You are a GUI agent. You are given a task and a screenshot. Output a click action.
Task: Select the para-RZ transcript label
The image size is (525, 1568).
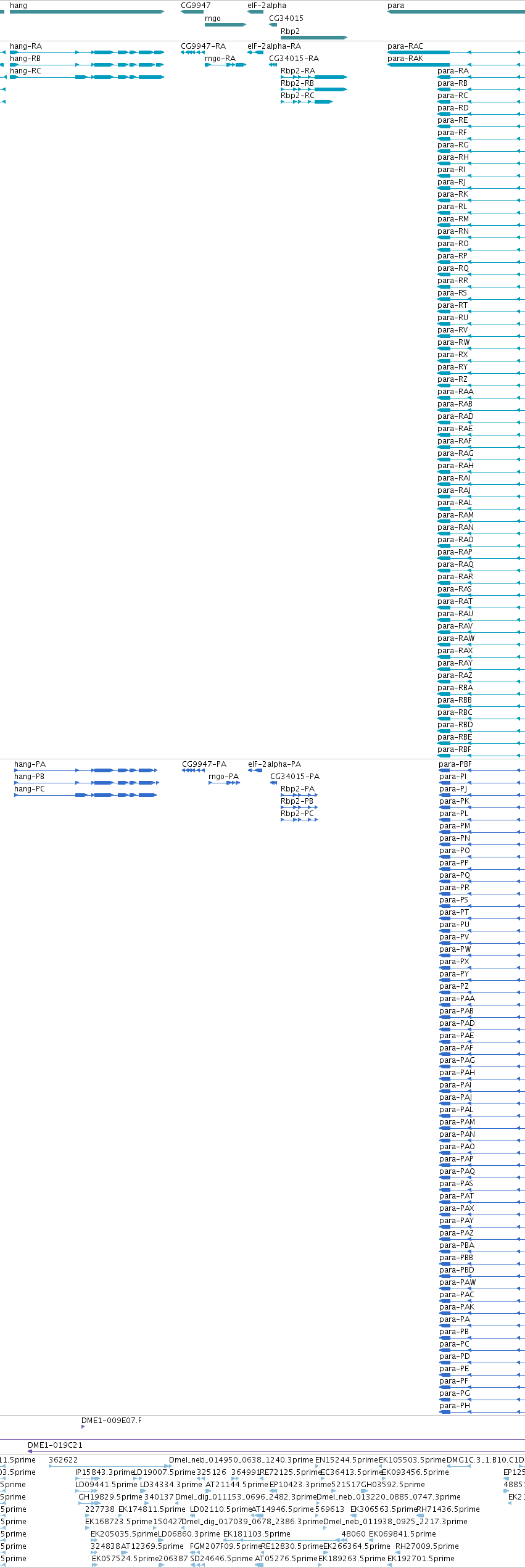[x=452, y=379]
